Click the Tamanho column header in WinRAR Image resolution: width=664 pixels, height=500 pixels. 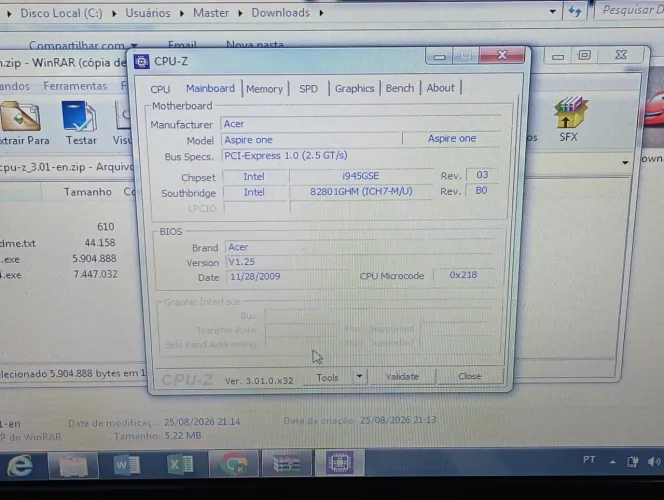pos(88,192)
